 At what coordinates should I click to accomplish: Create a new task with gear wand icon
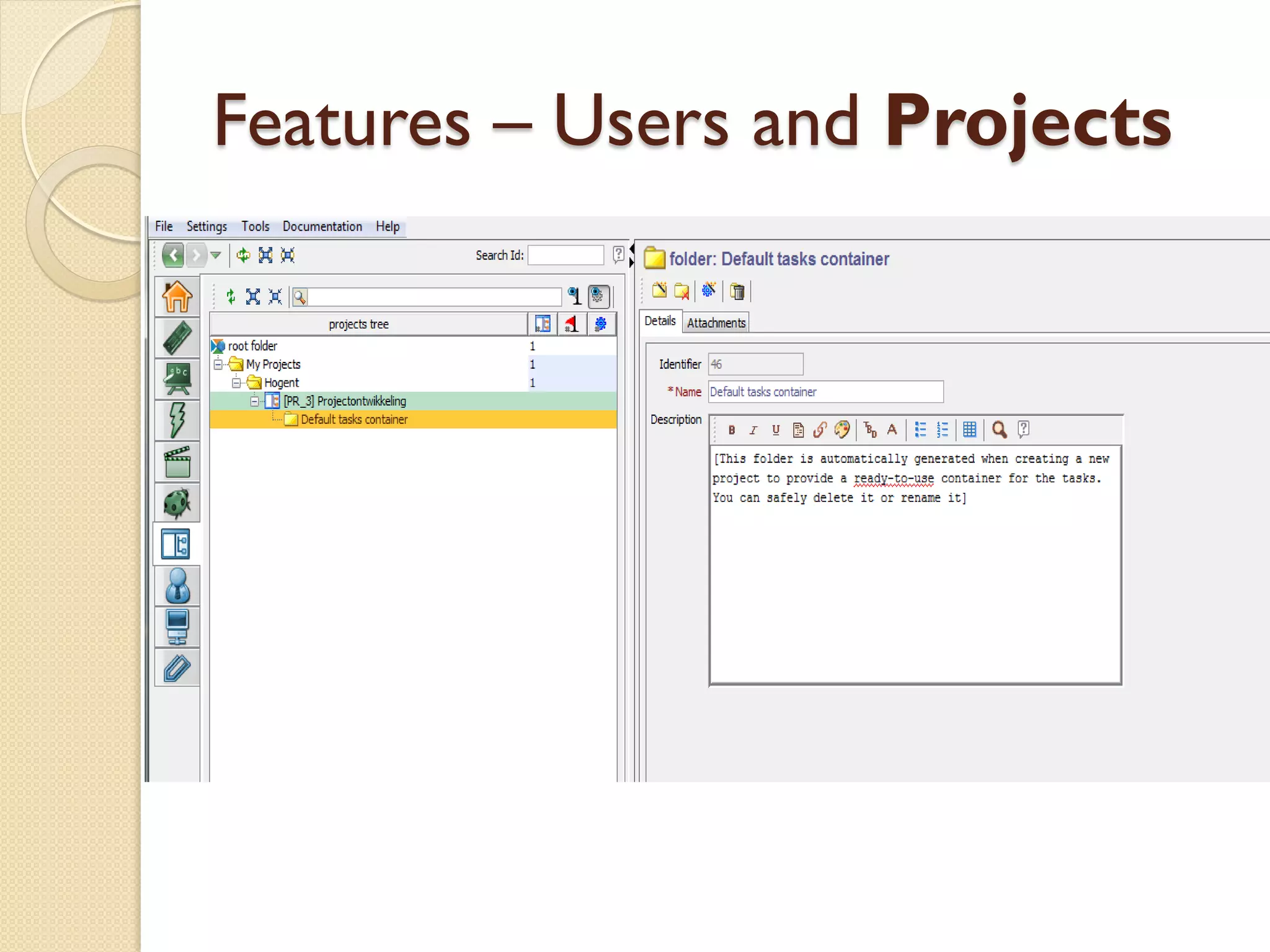click(x=709, y=290)
